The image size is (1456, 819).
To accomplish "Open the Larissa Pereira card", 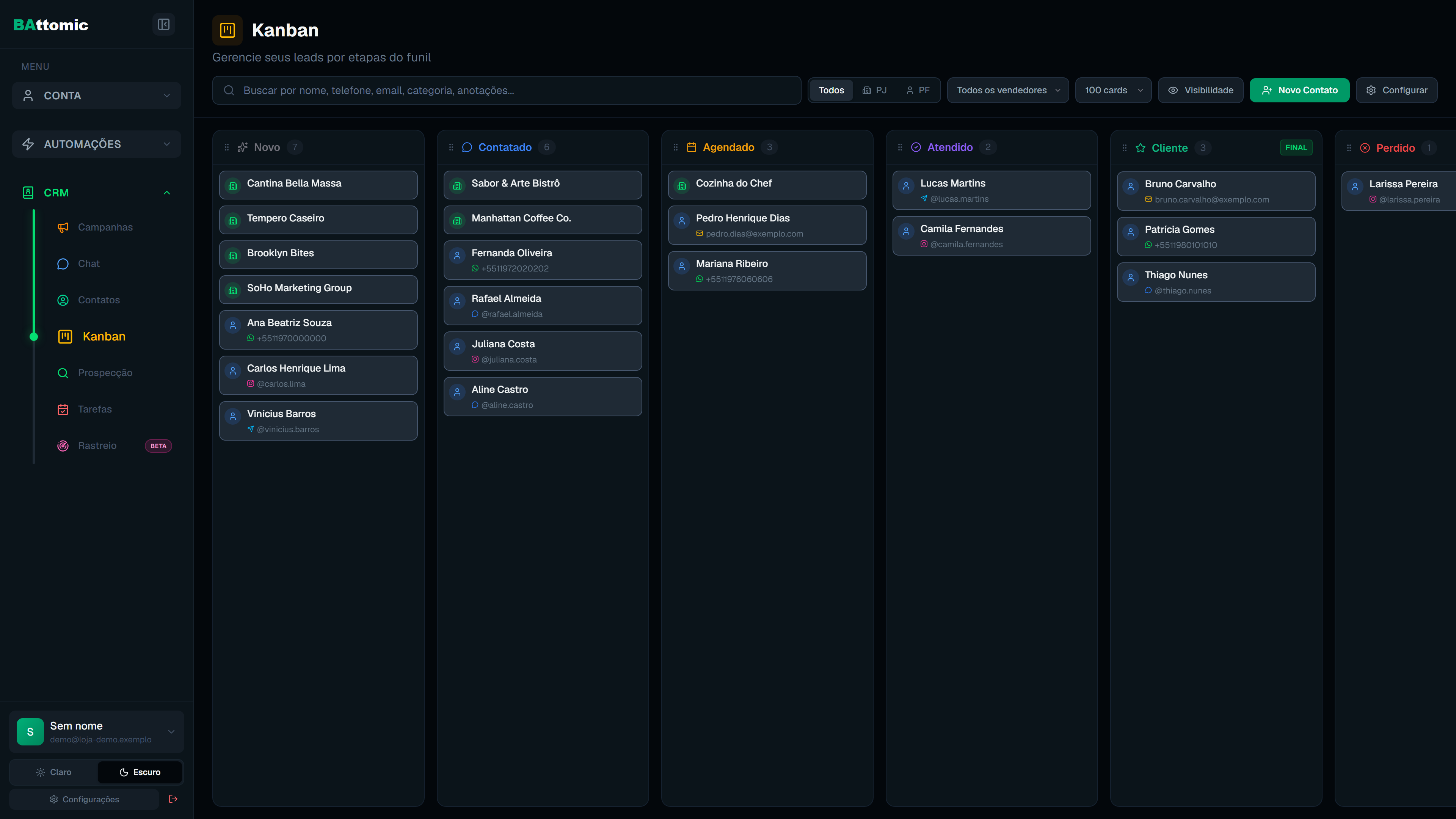I will click(x=1398, y=191).
